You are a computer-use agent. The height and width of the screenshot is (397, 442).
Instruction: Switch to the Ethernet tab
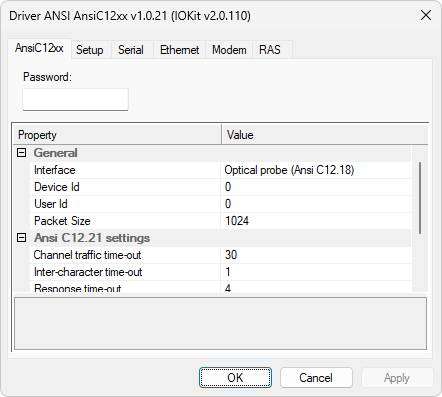(179, 50)
